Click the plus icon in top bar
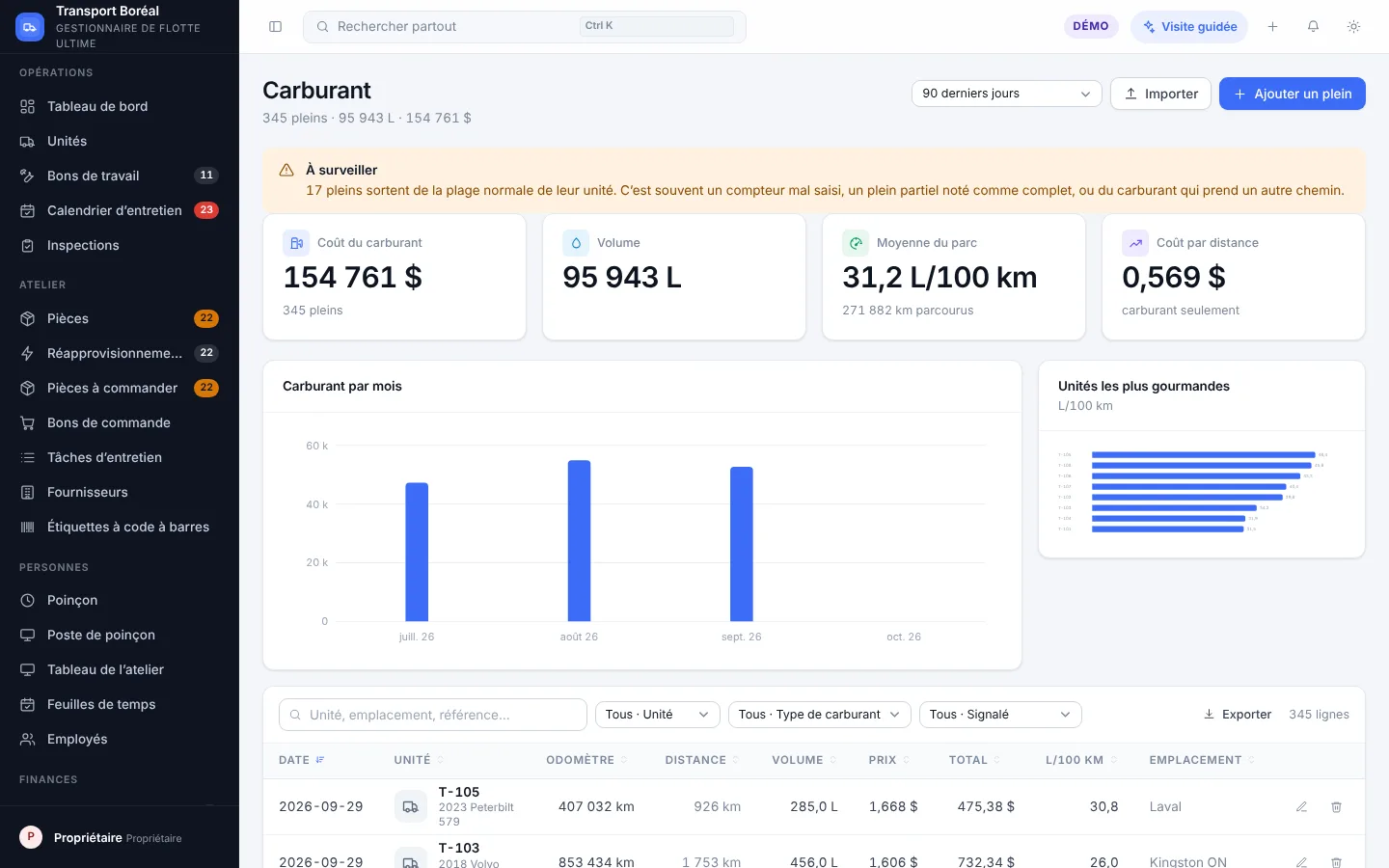This screenshot has width=1389, height=868. (1272, 27)
